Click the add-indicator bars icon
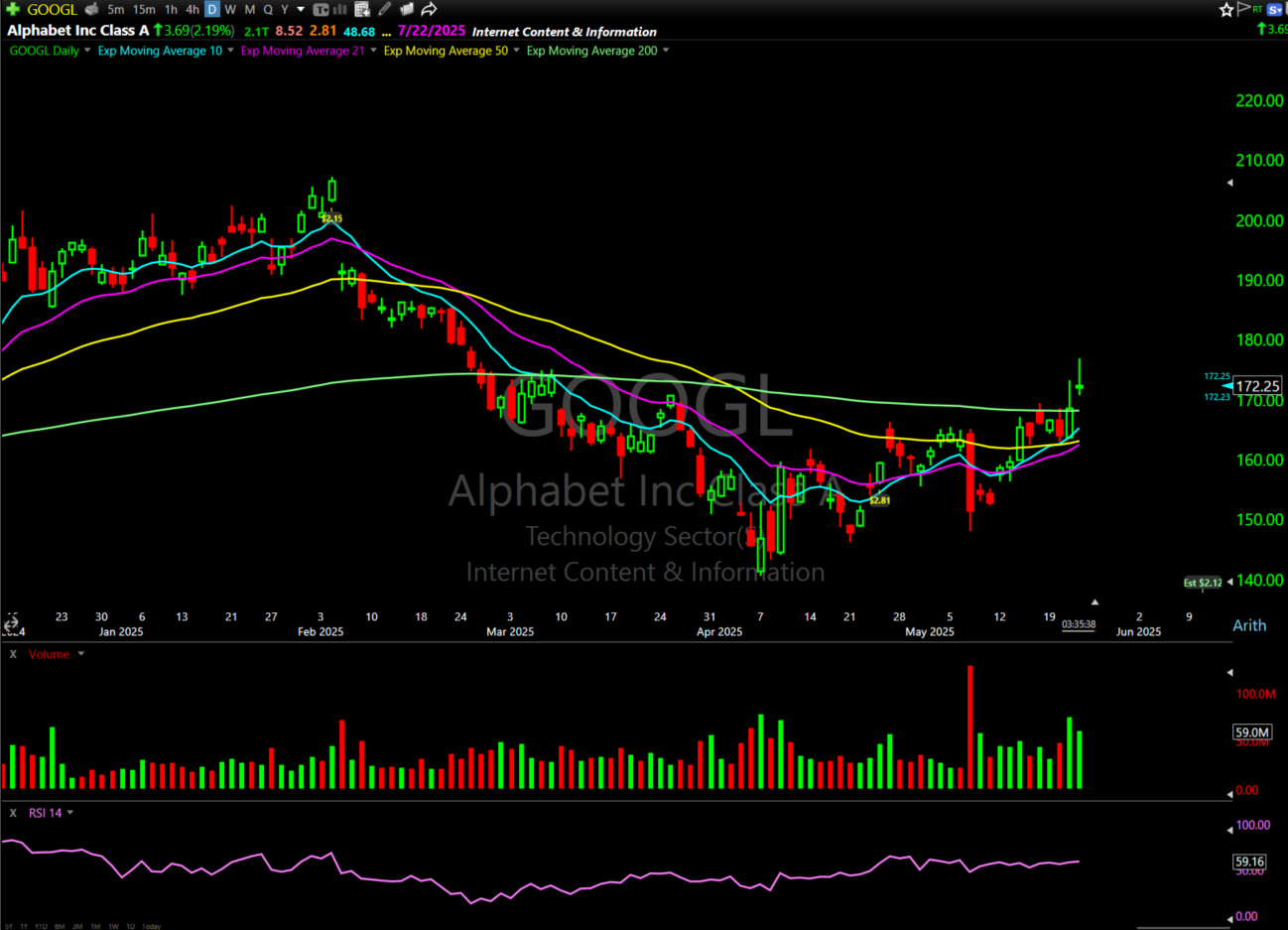Image resolution: width=1288 pixels, height=930 pixels. pyautogui.click(x=340, y=9)
